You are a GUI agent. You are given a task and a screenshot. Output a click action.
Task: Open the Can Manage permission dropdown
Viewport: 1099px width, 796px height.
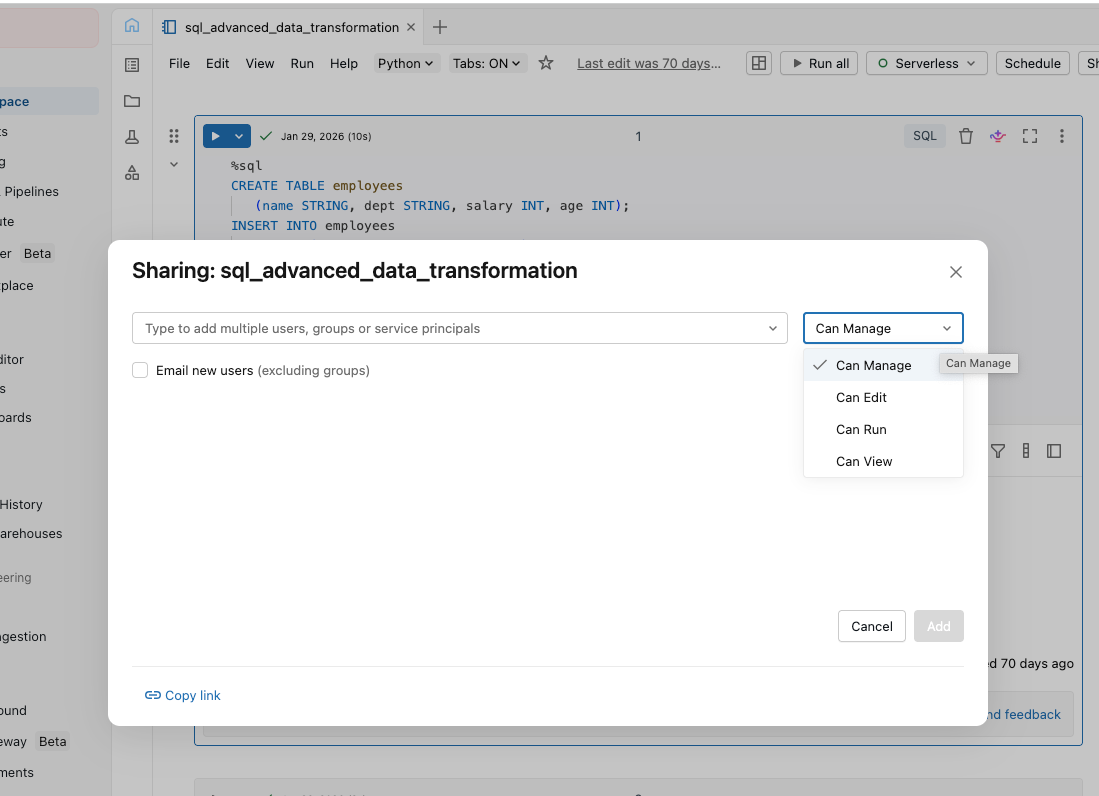883,328
